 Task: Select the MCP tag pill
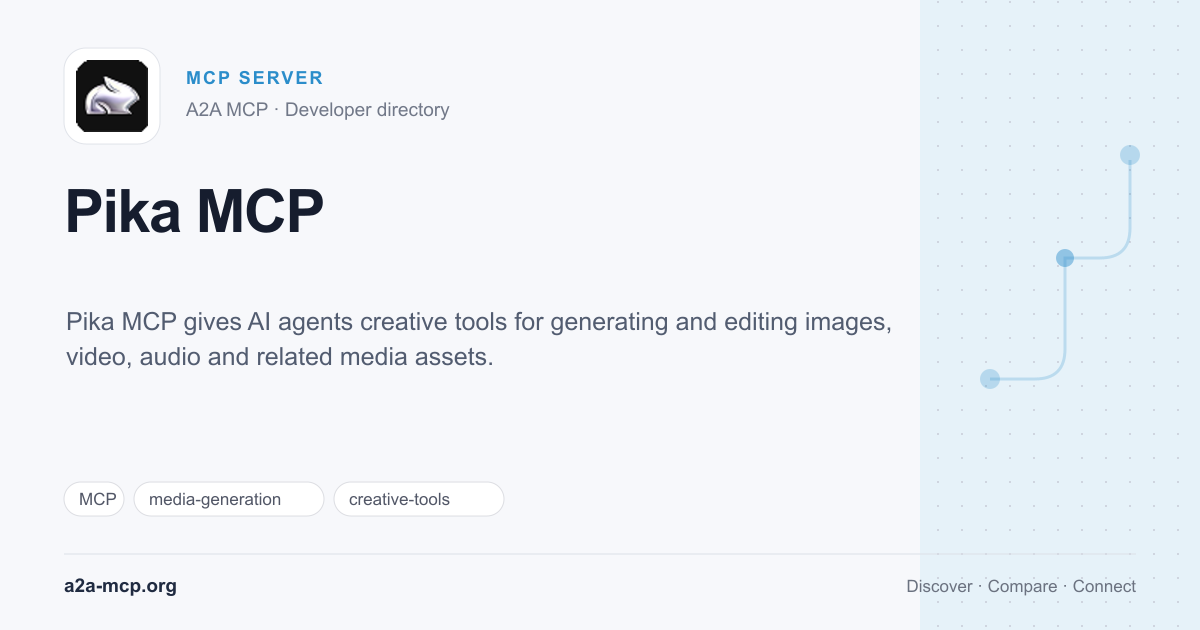tap(94, 499)
